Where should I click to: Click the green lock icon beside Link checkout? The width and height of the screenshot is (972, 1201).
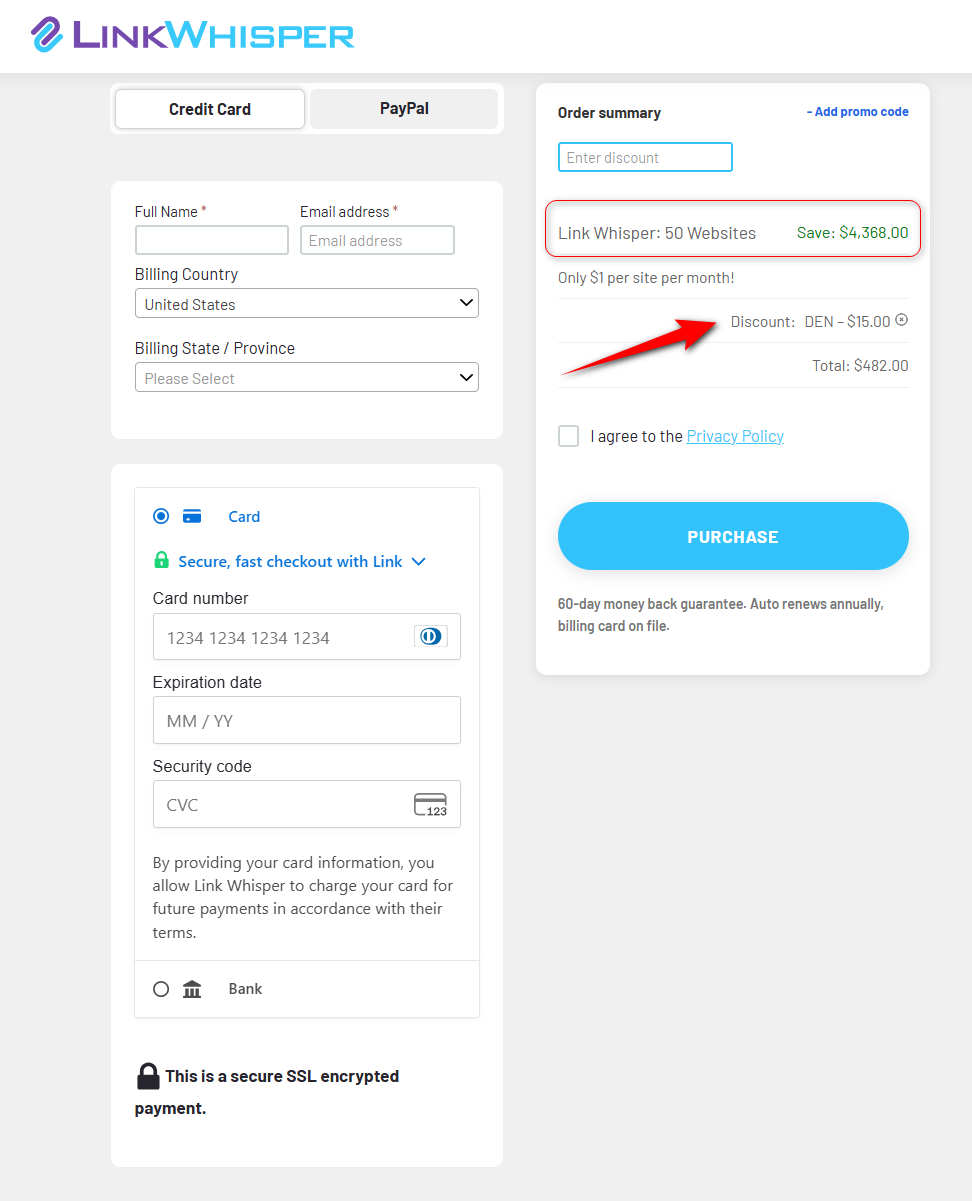click(161, 561)
